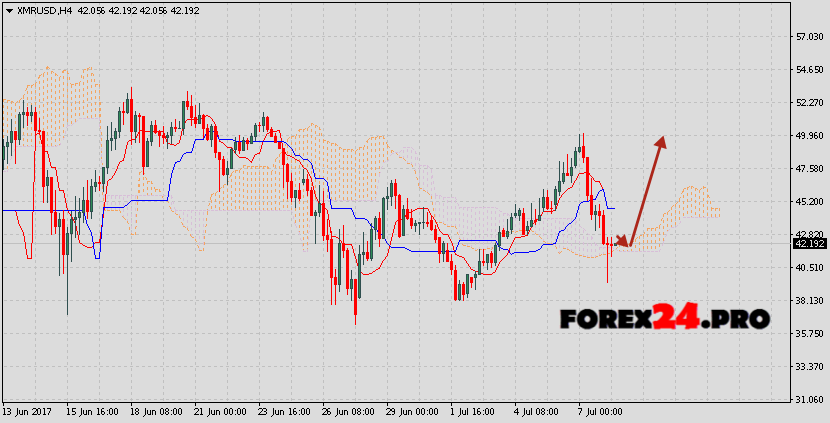
Task: Click the 49.960 price axis label
Action: pos(808,136)
